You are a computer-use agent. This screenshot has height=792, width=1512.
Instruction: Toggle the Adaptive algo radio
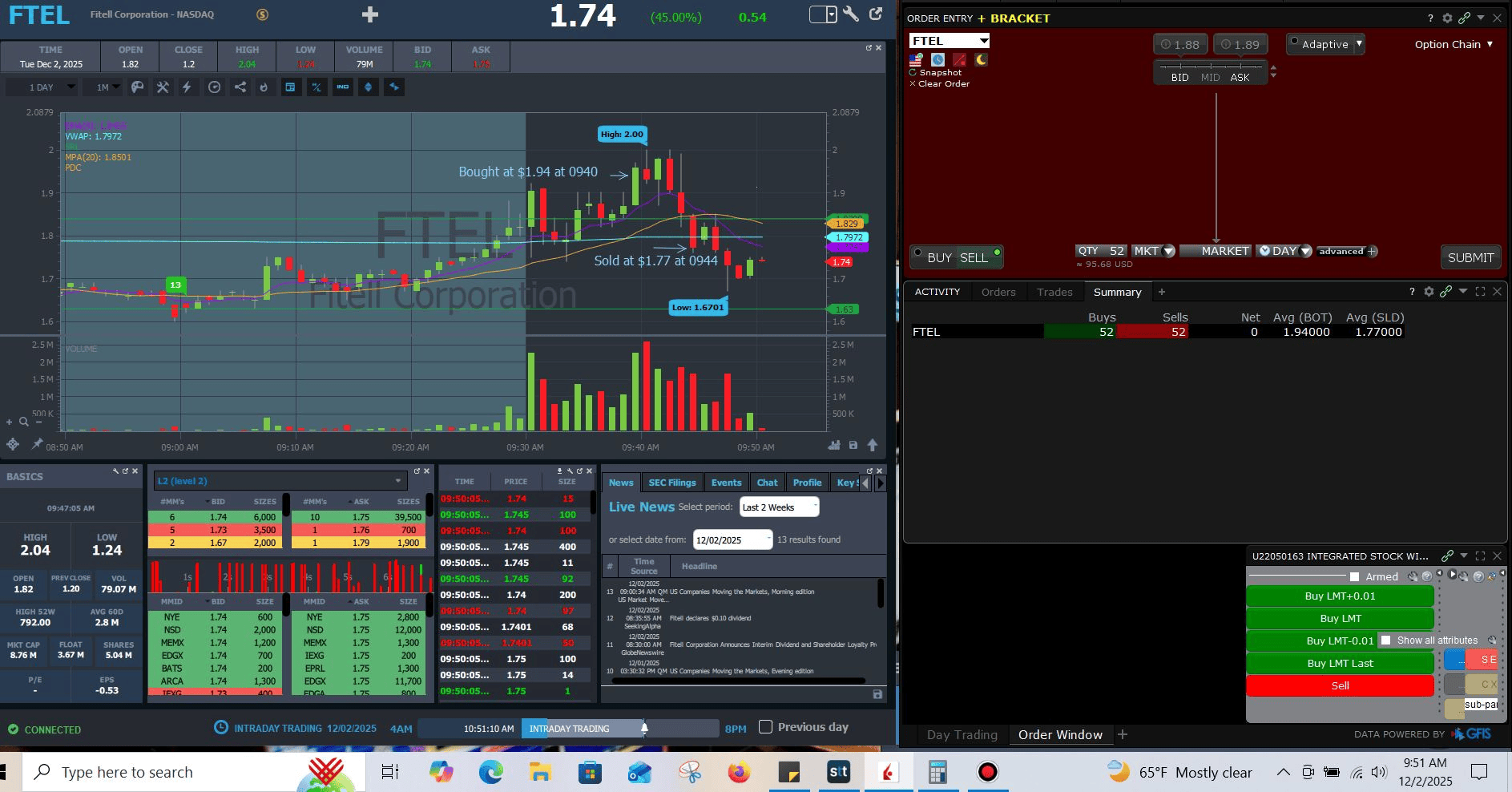point(1295,42)
